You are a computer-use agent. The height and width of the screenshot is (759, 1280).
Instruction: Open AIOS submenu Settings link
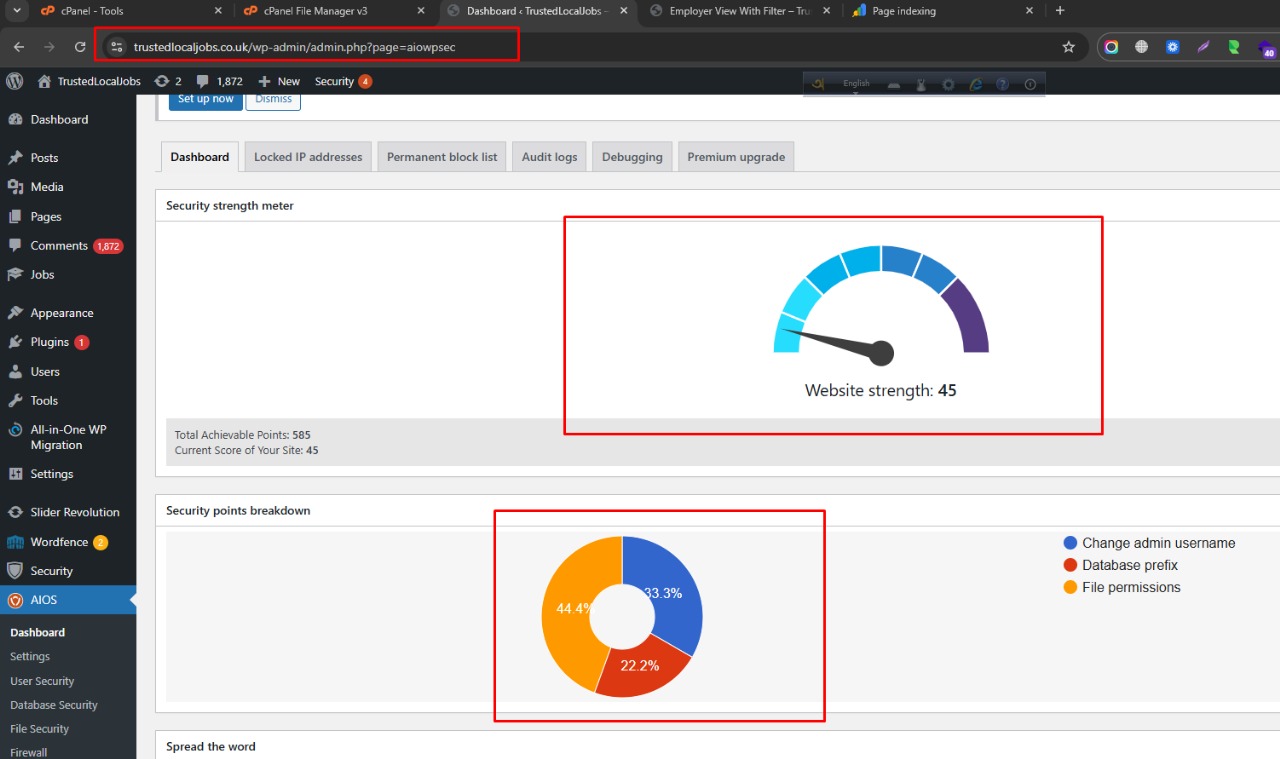coord(30,656)
